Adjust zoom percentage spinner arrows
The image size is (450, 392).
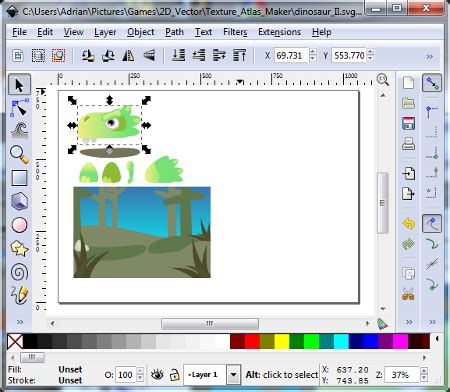coord(424,375)
